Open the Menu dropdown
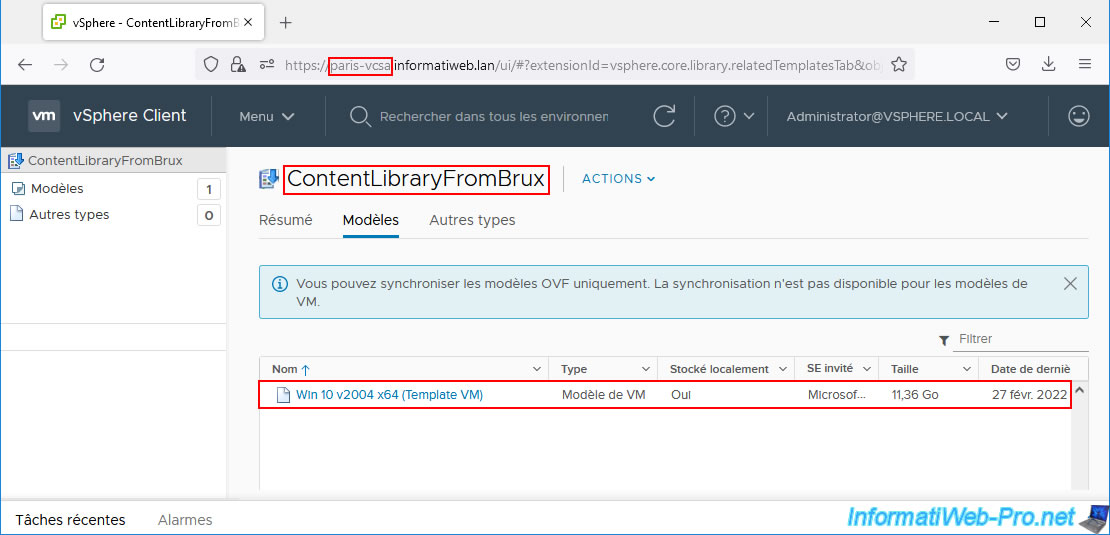This screenshot has height=535, width=1110. click(x=267, y=116)
